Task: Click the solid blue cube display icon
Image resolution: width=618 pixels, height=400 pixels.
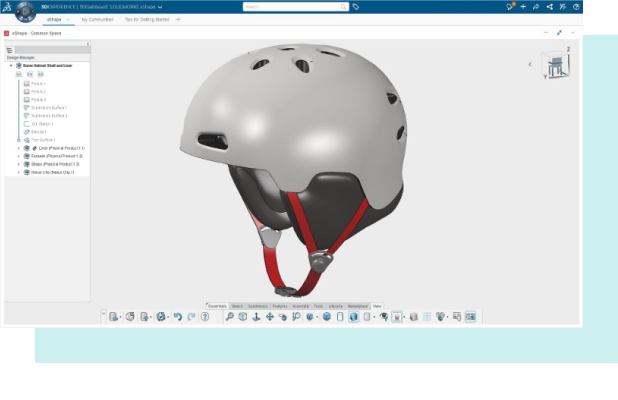Action: point(327,316)
